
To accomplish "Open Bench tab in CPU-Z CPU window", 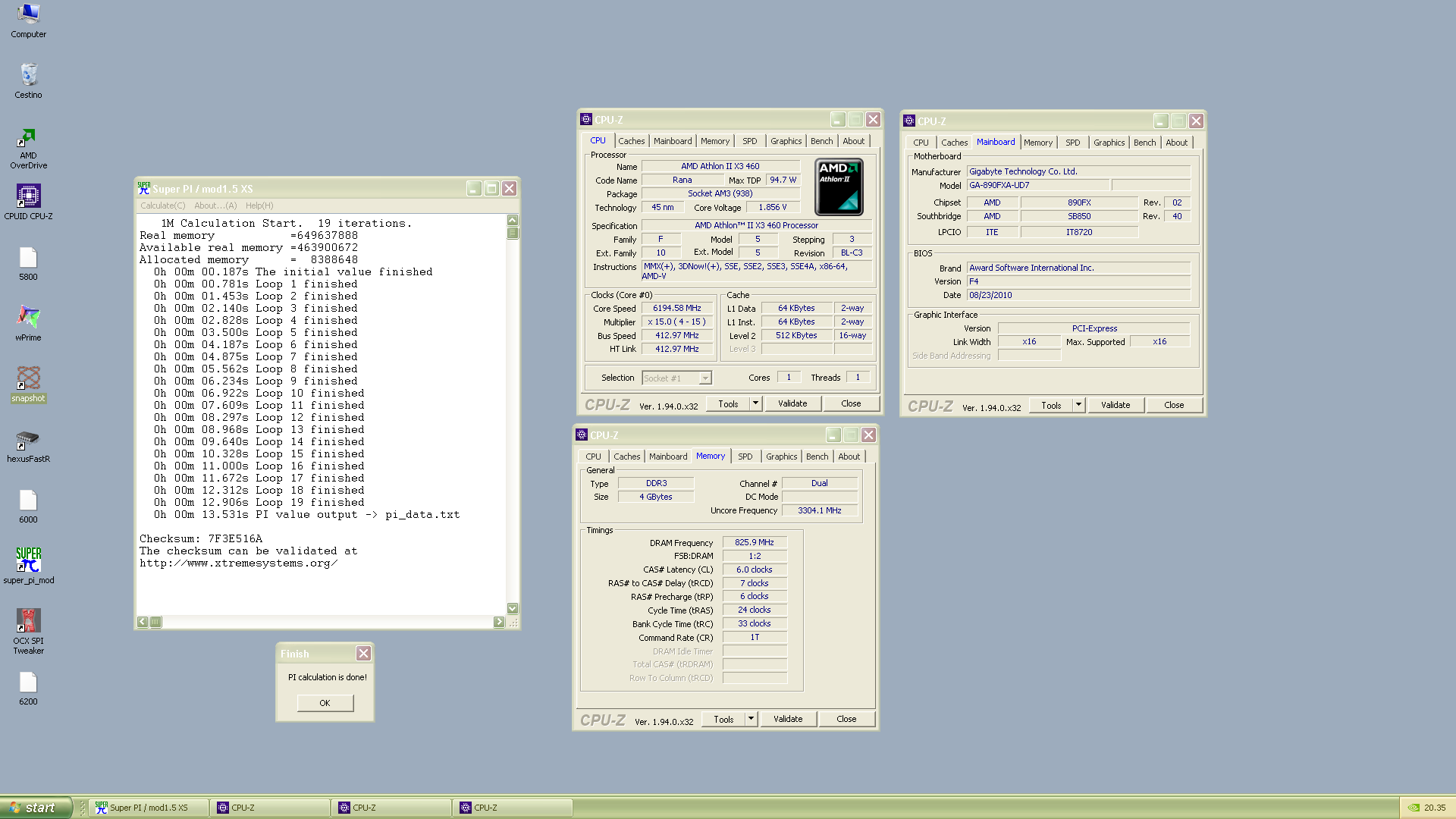I will [821, 141].
